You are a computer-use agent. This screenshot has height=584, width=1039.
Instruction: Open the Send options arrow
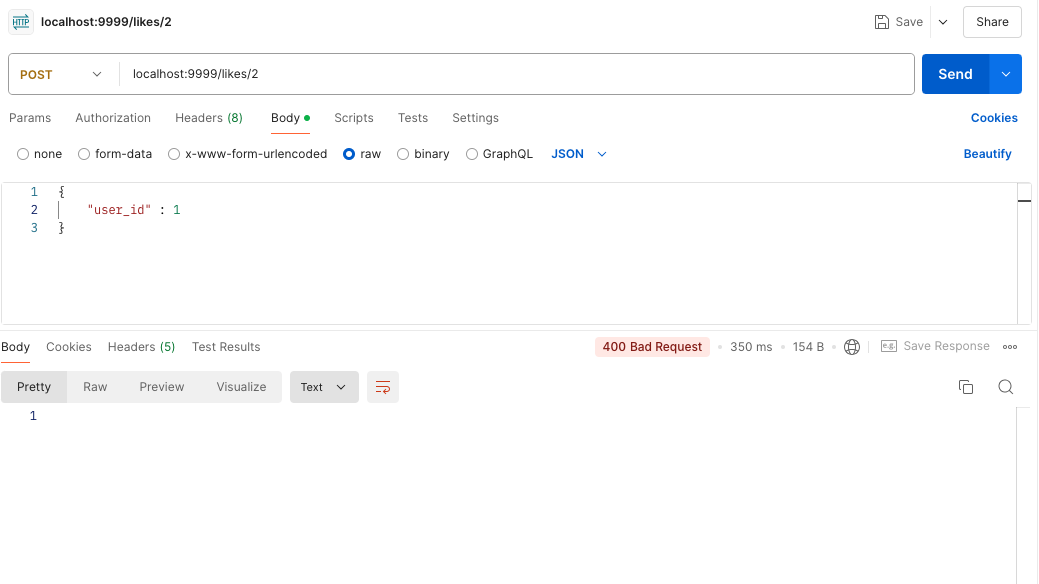click(x=1006, y=74)
